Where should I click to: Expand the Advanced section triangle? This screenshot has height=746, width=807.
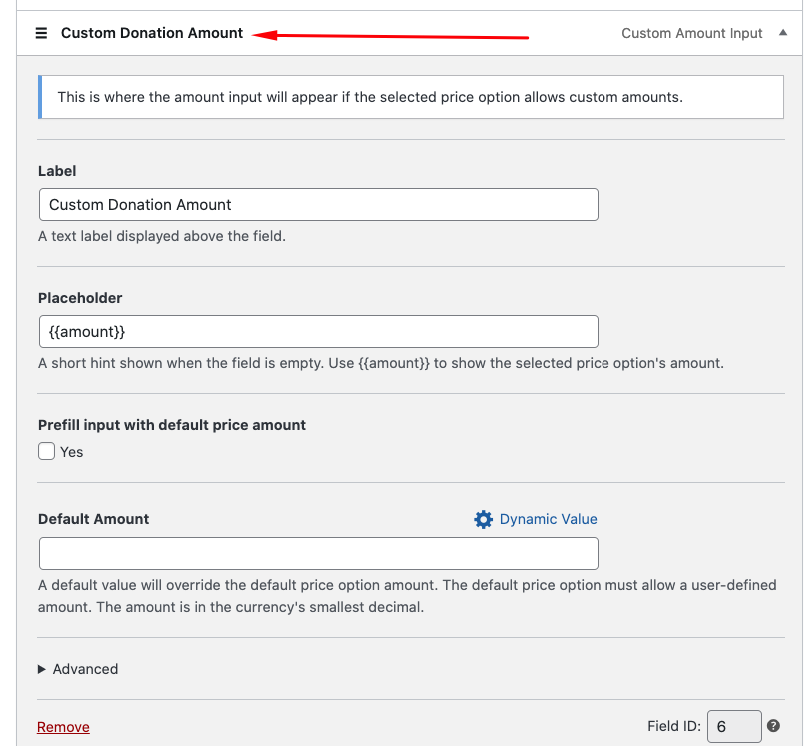[x=42, y=669]
